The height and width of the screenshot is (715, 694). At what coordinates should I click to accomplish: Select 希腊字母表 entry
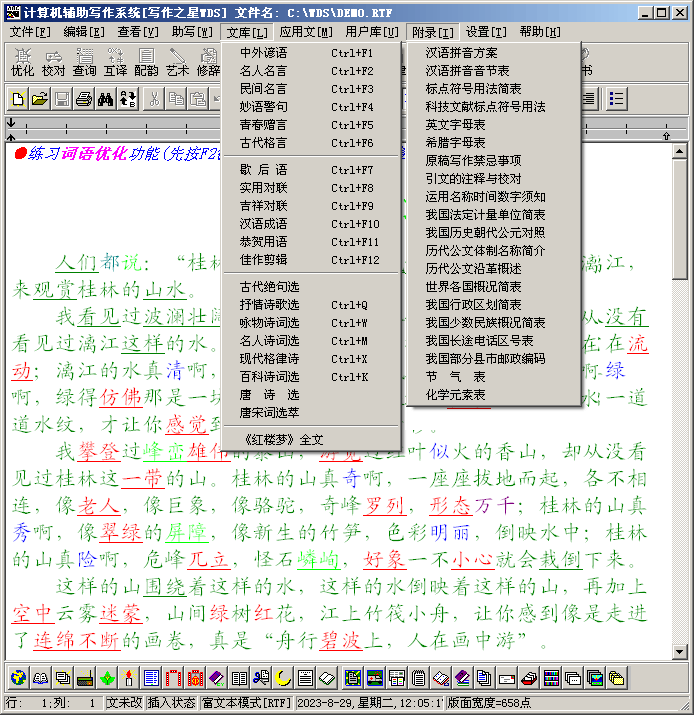point(494,142)
